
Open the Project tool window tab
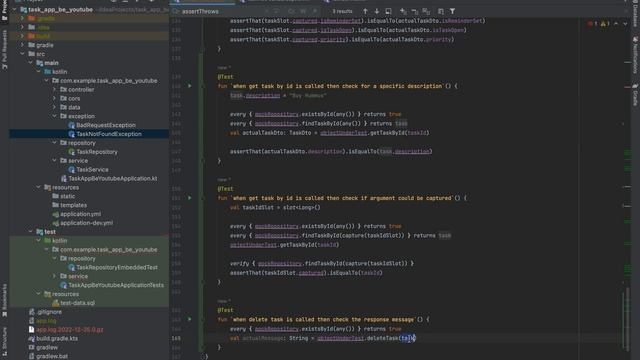4,10
